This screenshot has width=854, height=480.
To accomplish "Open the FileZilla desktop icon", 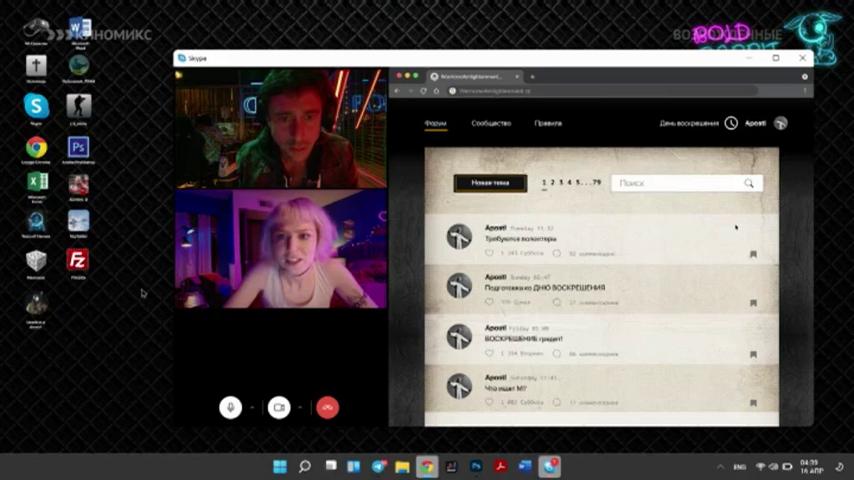I will pos(78,260).
